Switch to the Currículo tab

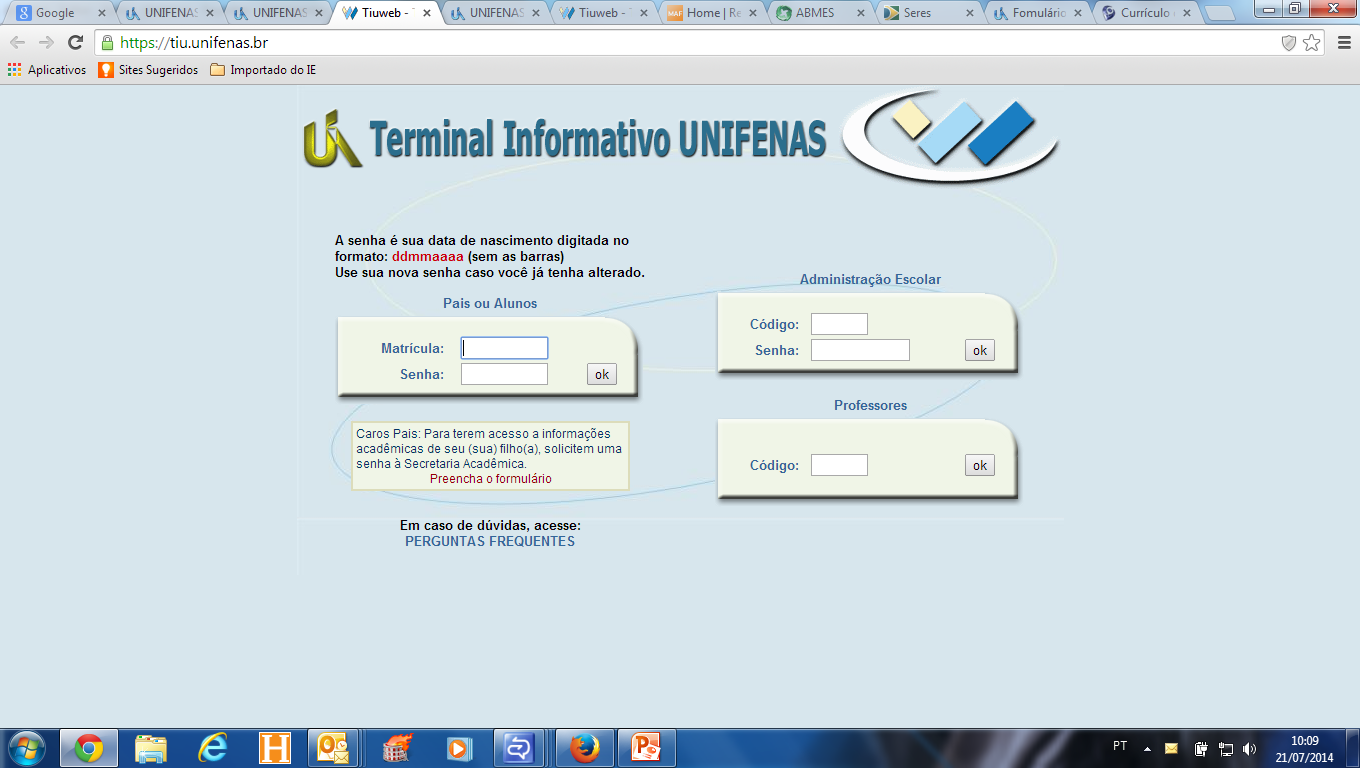[x=1147, y=13]
